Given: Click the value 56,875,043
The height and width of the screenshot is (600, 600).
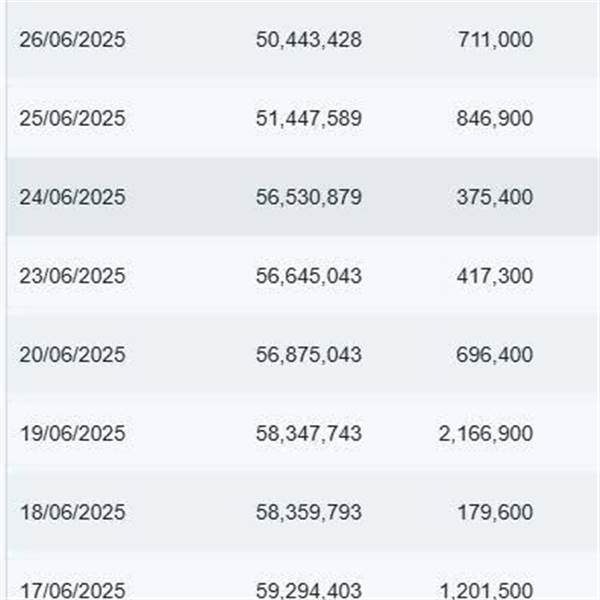Looking at the screenshot, I should pyautogui.click(x=308, y=355).
